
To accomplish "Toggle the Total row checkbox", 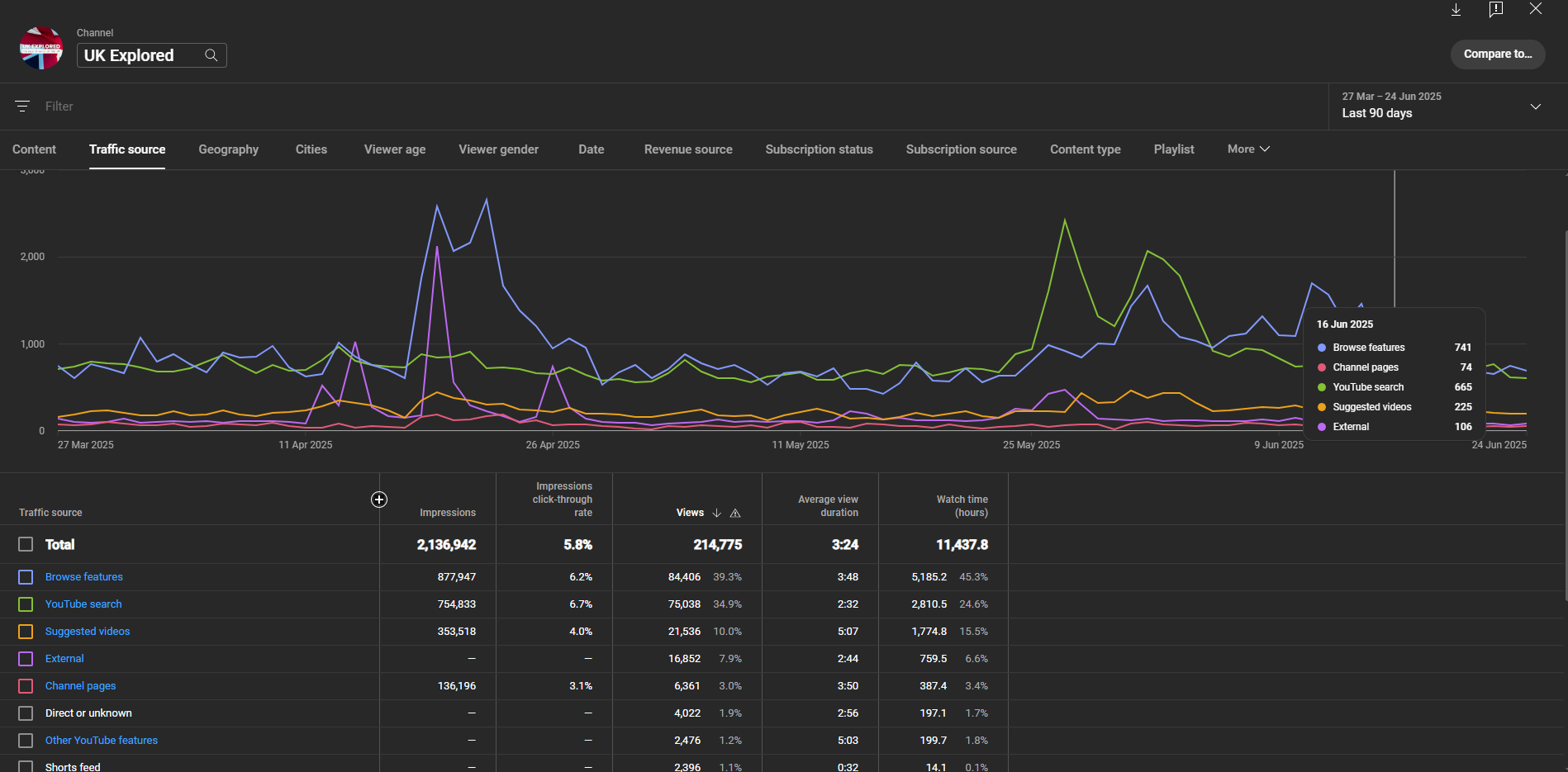I will tap(26, 545).
